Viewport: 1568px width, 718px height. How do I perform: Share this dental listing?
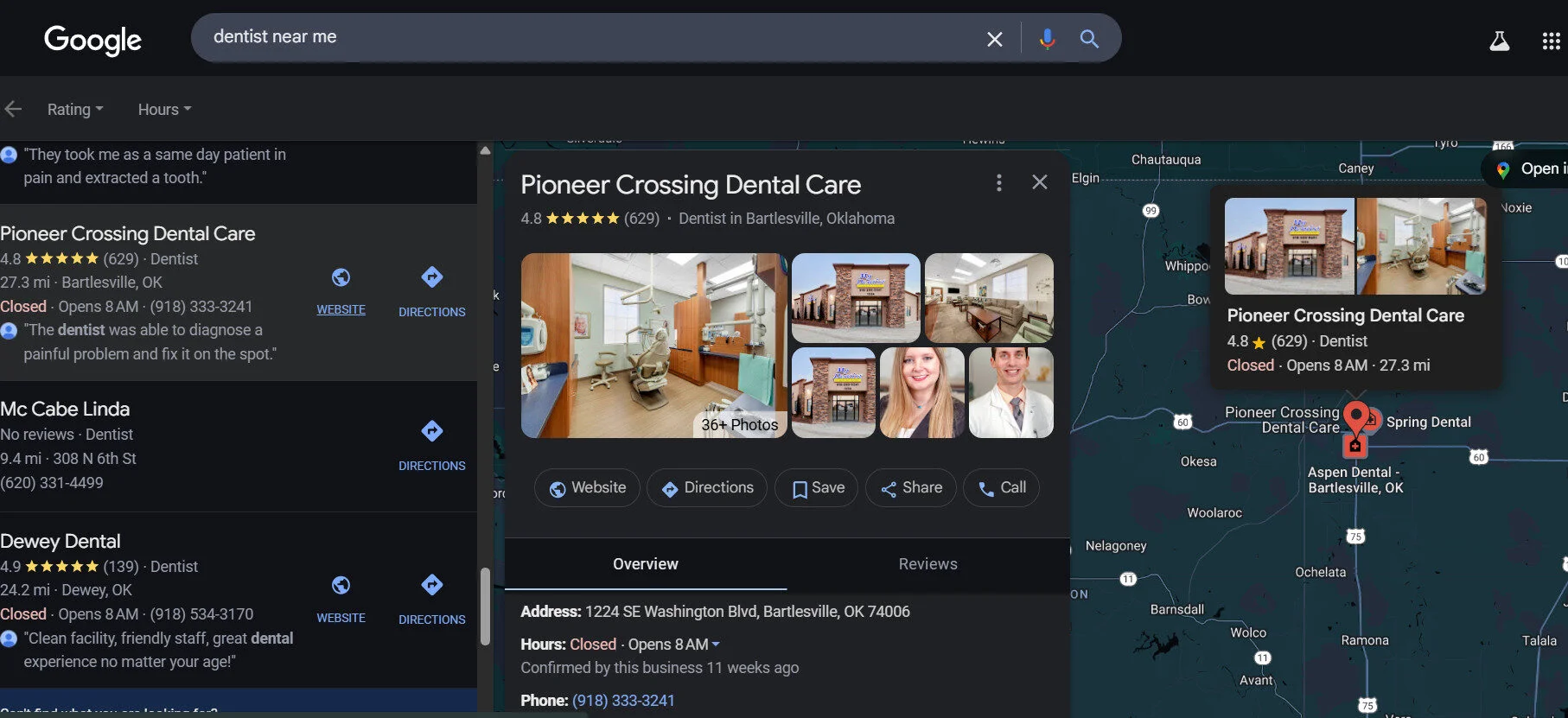[x=911, y=488]
